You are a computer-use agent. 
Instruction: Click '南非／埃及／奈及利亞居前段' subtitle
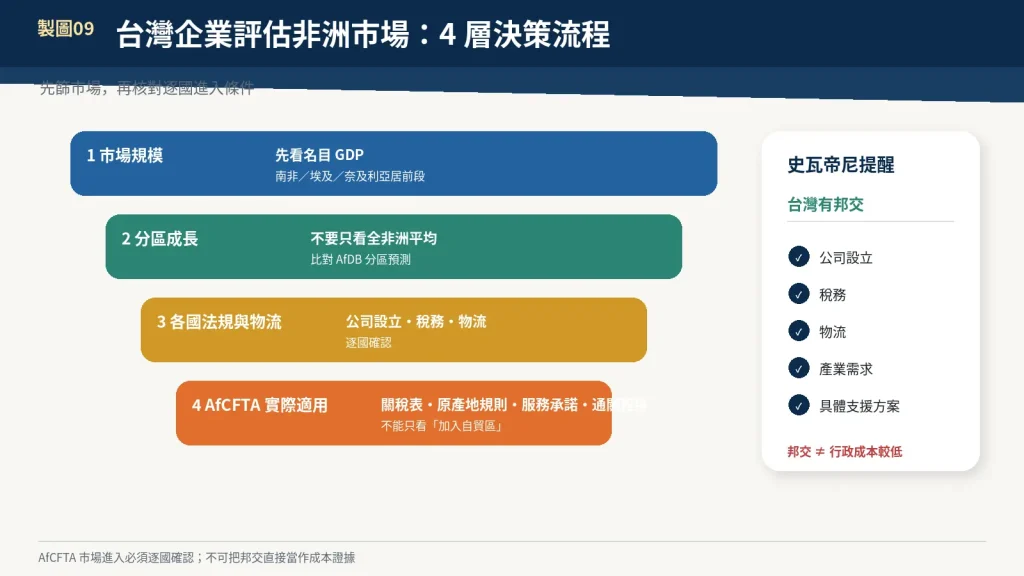[x=350, y=176]
